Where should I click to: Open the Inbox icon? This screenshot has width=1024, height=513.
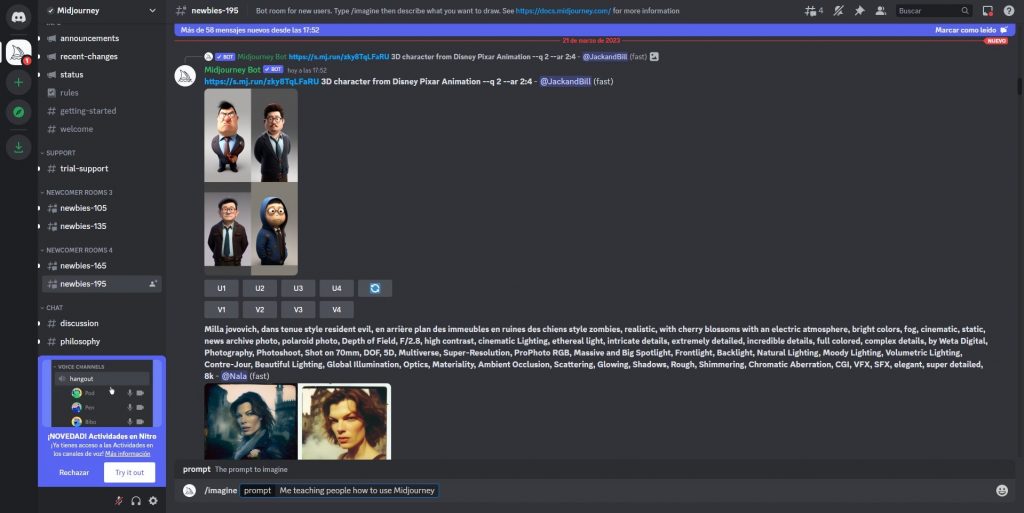point(987,10)
